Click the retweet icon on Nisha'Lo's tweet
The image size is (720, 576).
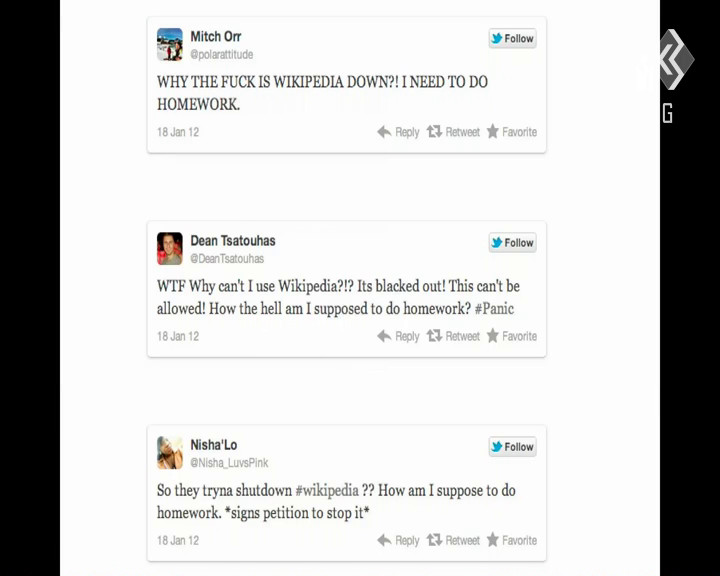pos(434,540)
